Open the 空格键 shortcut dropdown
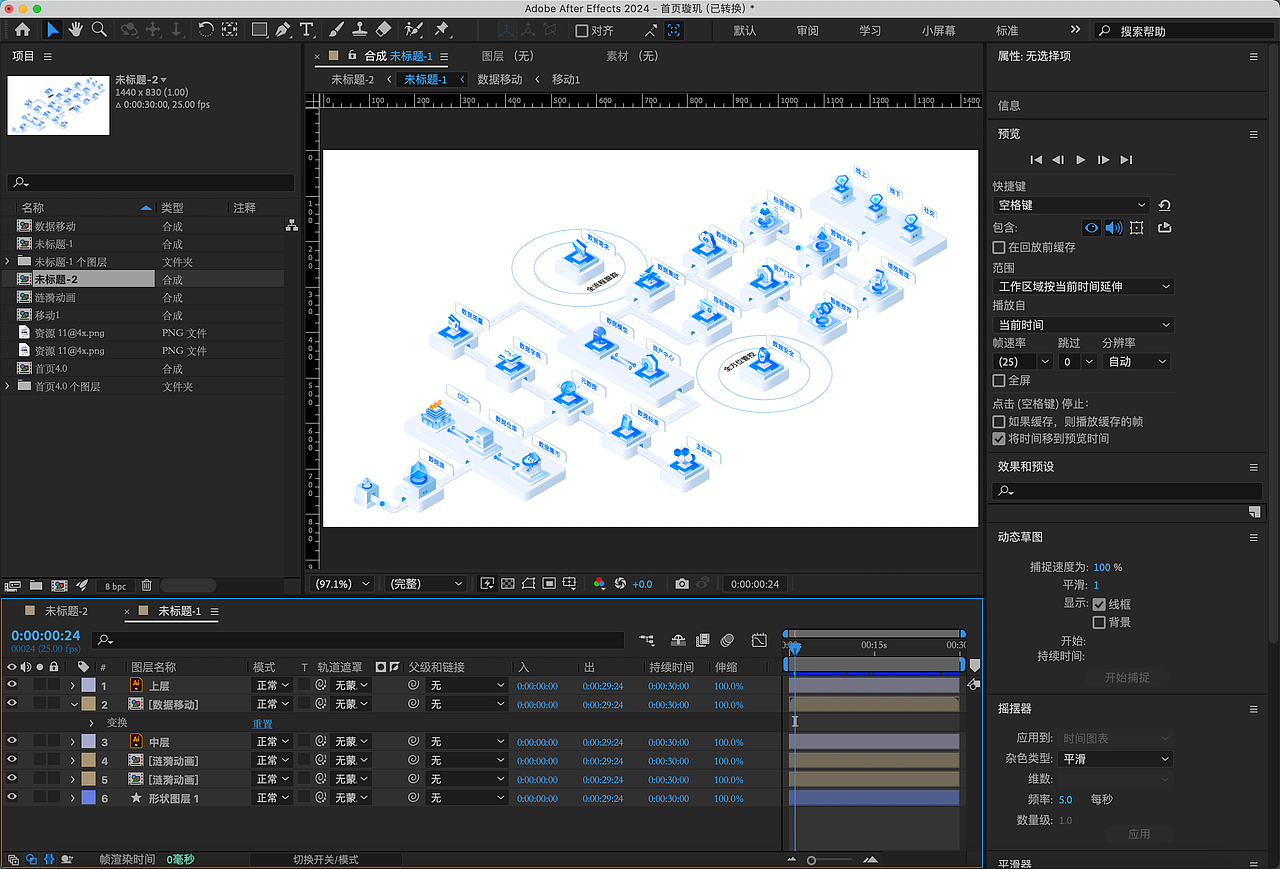1280x869 pixels. click(1071, 205)
